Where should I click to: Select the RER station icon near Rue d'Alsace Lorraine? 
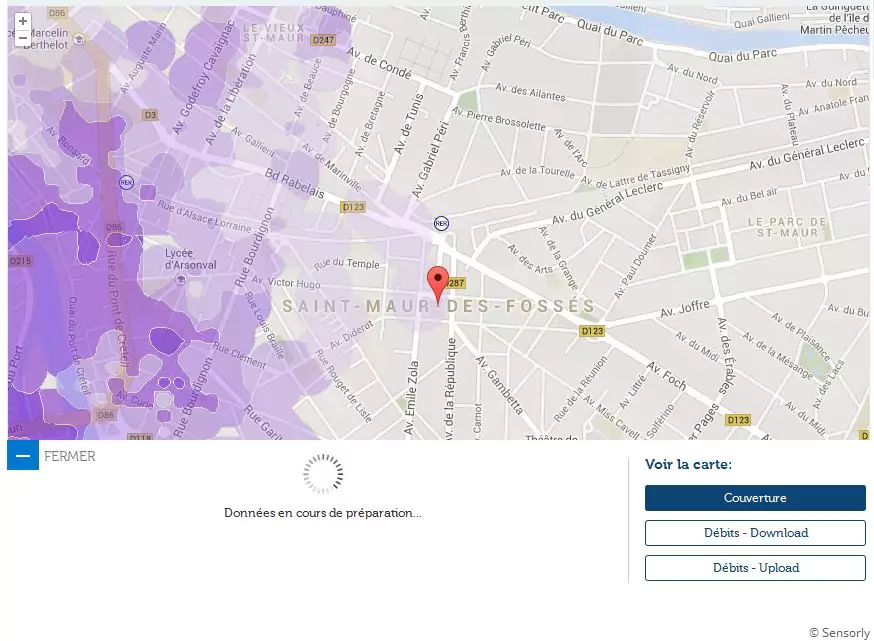(126, 182)
